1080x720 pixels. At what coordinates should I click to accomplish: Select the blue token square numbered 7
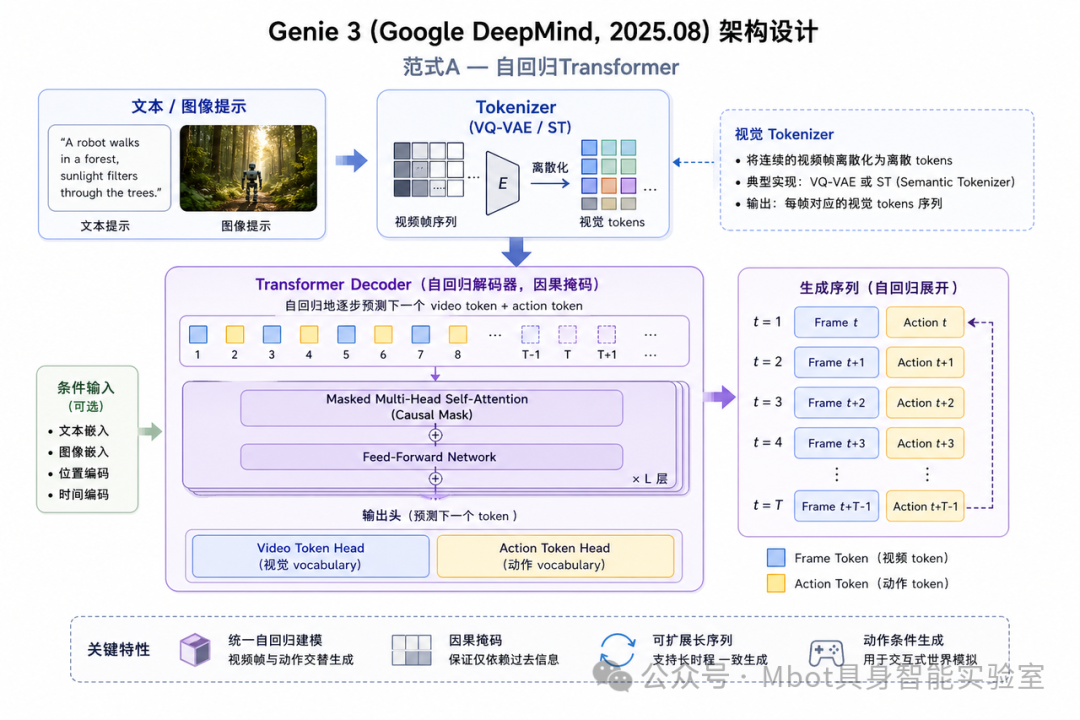pyautogui.click(x=421, y=334)
